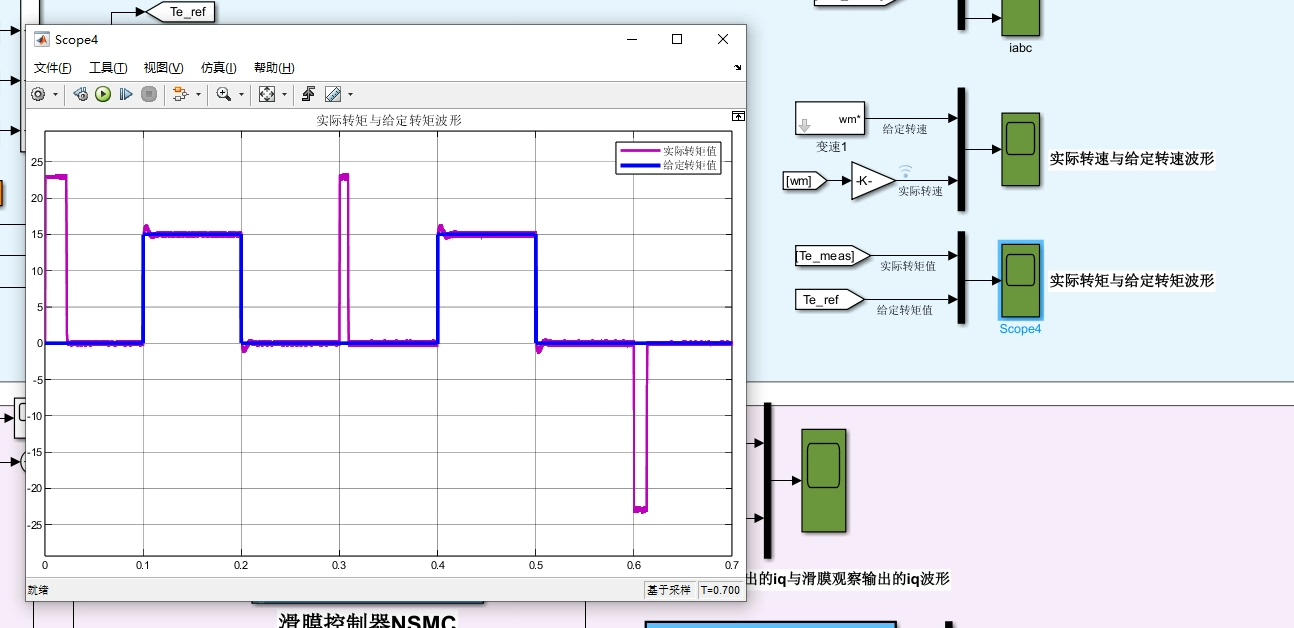Image resolution: width=1294 pixels, height=628 pixels.
Task: Select the zoom in magnifier tool
Action: 224,94
